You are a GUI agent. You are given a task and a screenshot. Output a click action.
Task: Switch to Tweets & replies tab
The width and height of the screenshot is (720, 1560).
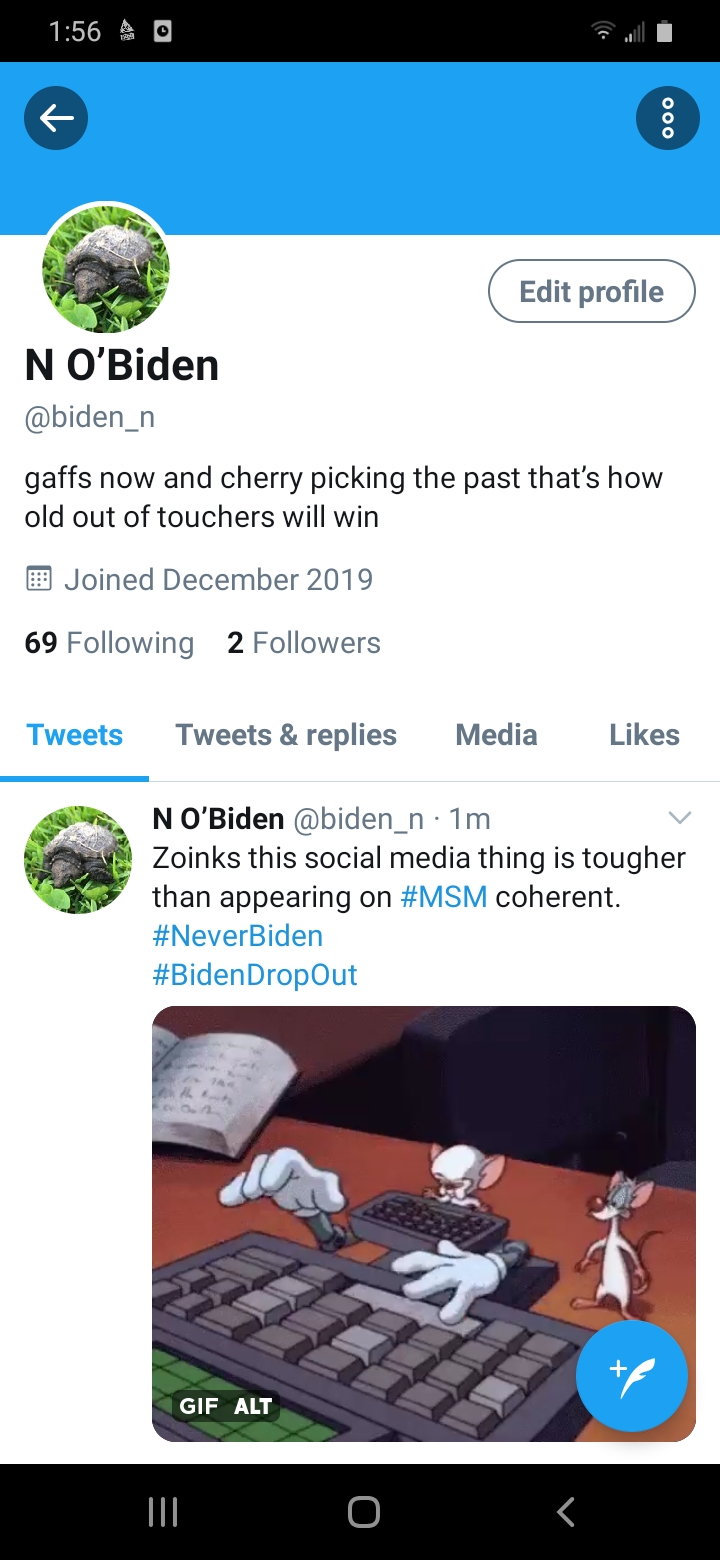click(x=286, y=735)
